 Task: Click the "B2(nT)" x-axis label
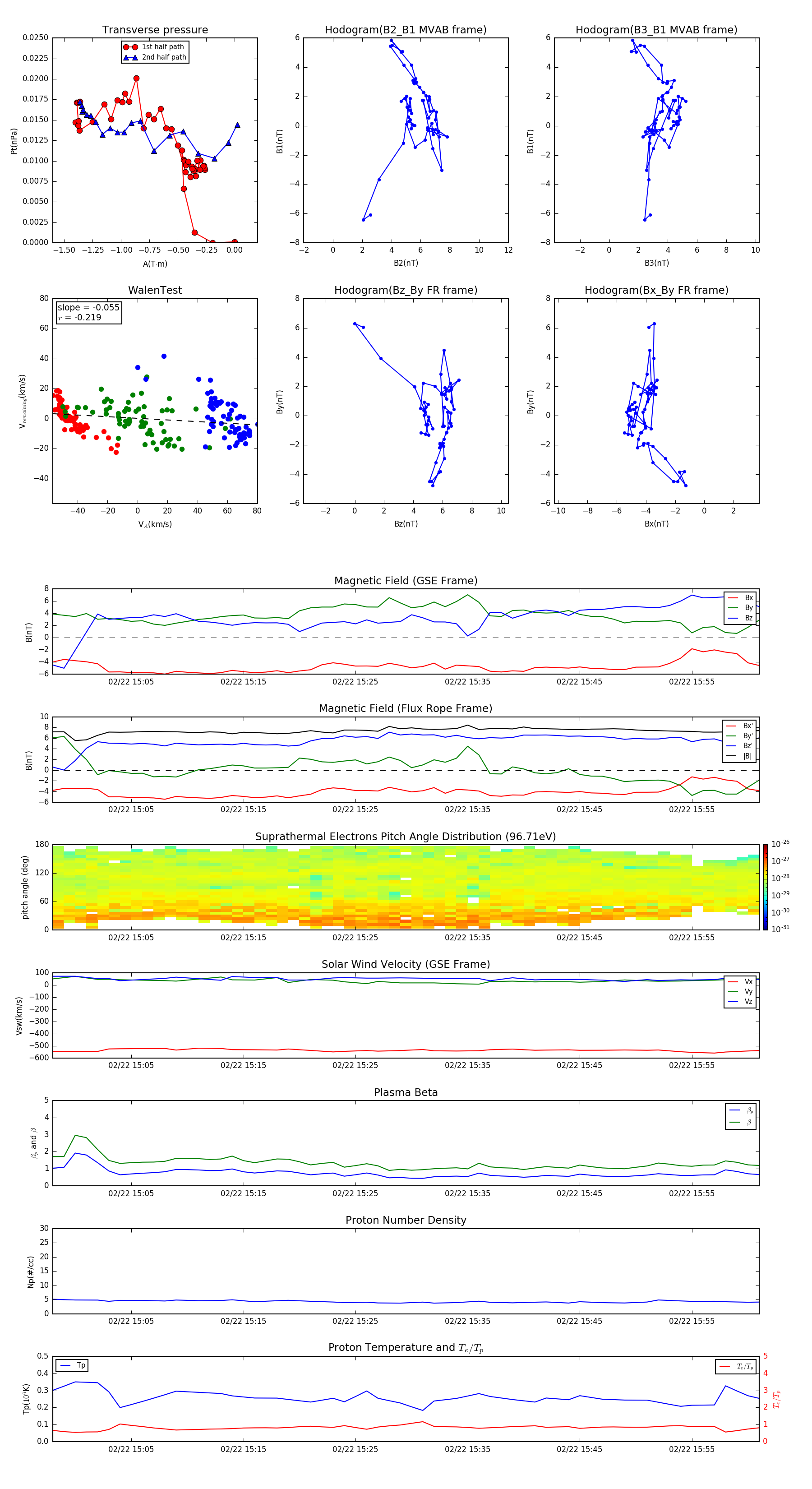point(406,263)
